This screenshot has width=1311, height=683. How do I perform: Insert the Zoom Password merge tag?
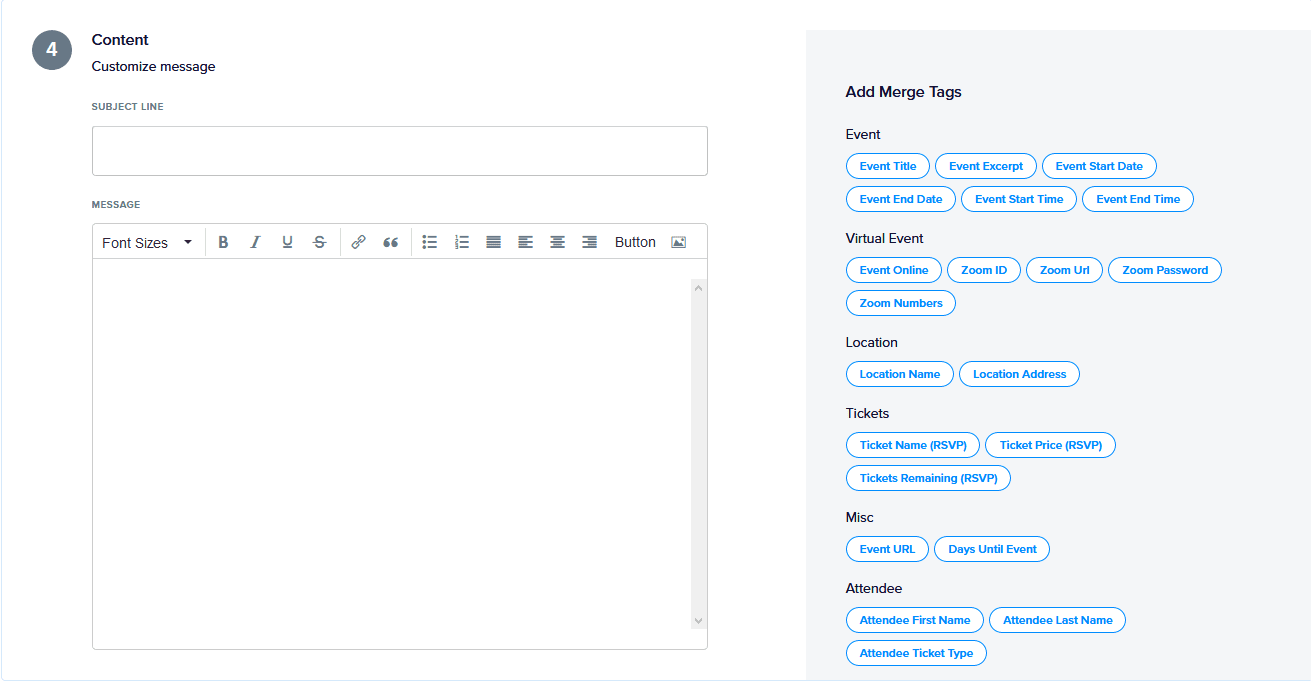[x=1164, y=270]
